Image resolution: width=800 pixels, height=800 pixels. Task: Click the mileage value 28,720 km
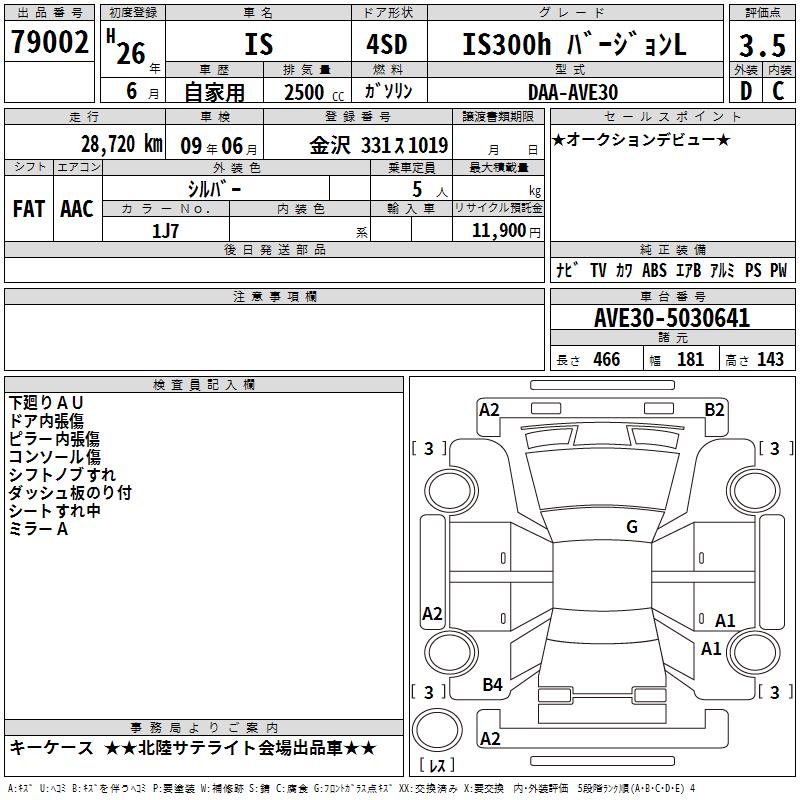[120, 143]
